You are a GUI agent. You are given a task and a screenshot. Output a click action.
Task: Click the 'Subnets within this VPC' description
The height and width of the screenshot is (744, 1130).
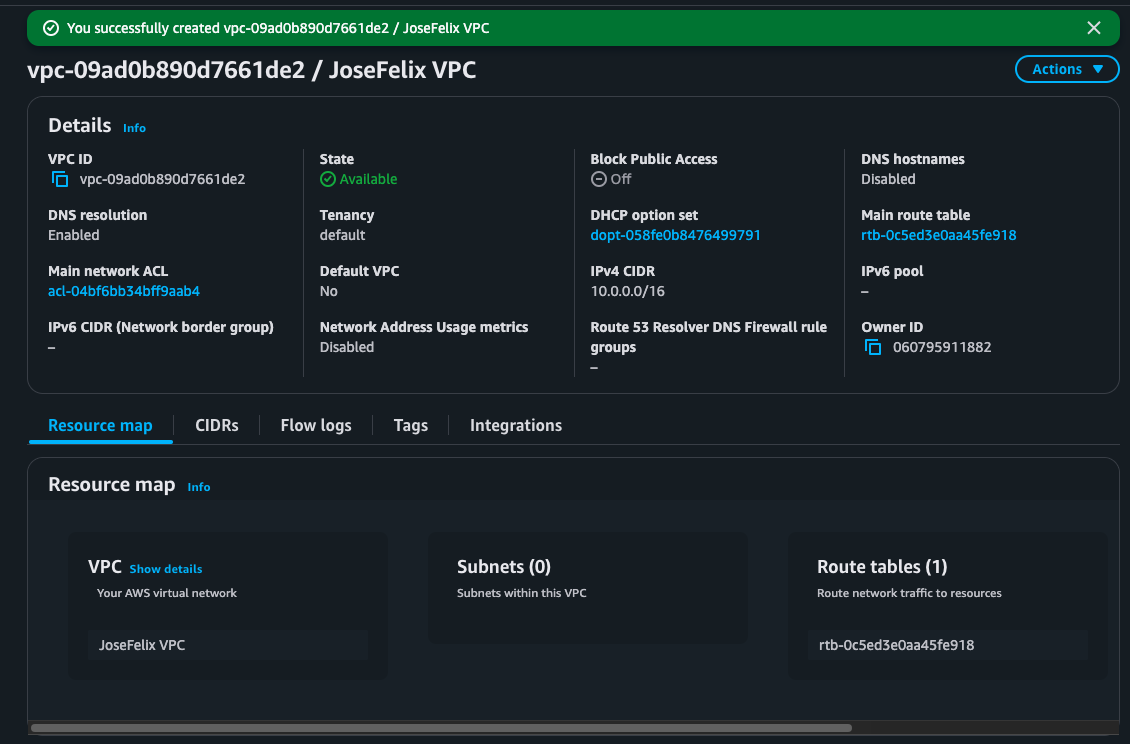click(522, 593)
